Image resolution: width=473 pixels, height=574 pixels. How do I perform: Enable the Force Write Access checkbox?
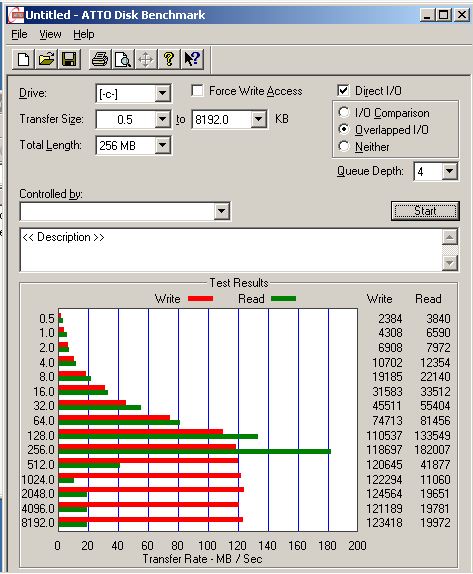(x=197, y=90)
